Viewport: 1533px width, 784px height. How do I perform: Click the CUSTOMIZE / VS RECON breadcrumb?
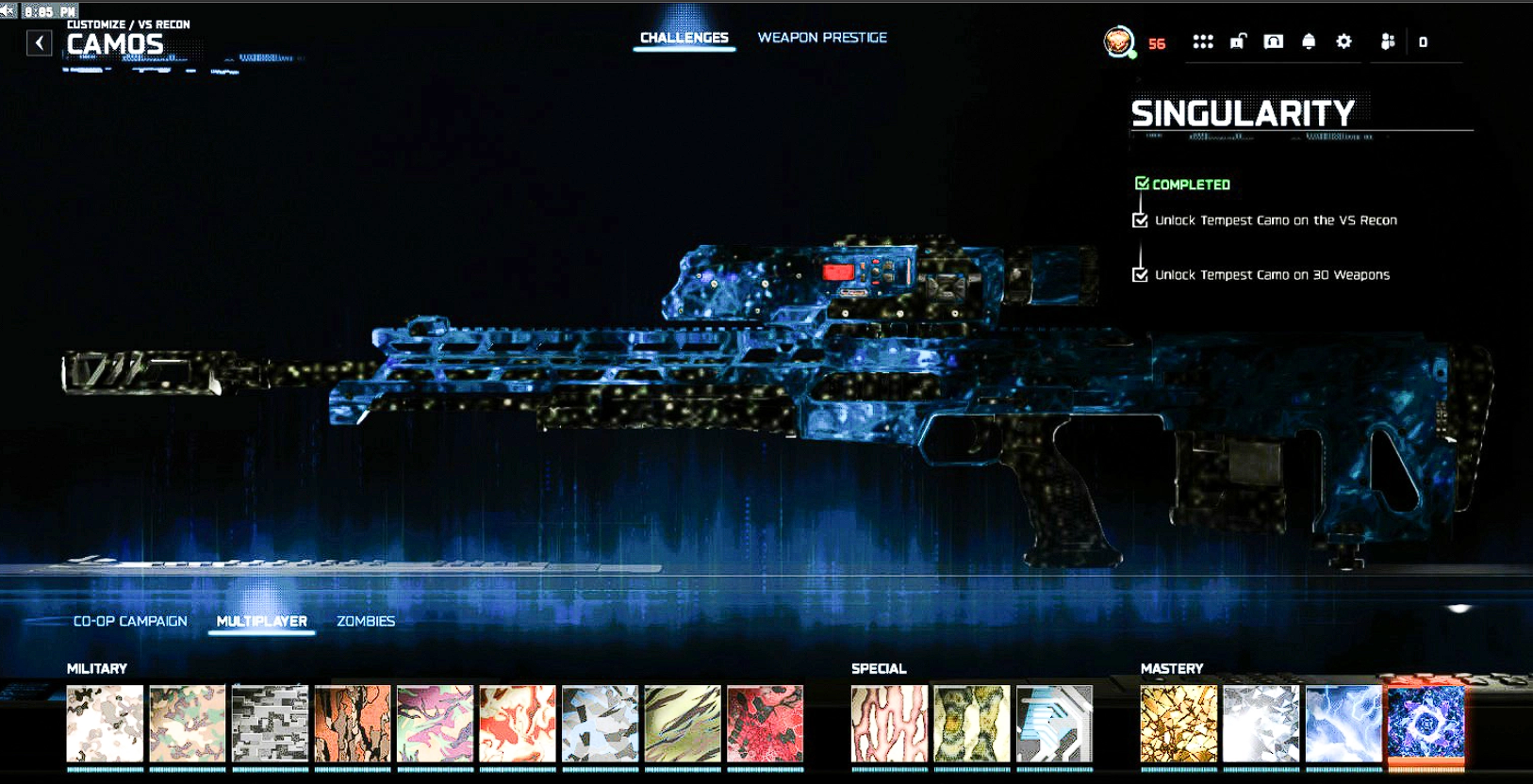click(x=128, y=24)
